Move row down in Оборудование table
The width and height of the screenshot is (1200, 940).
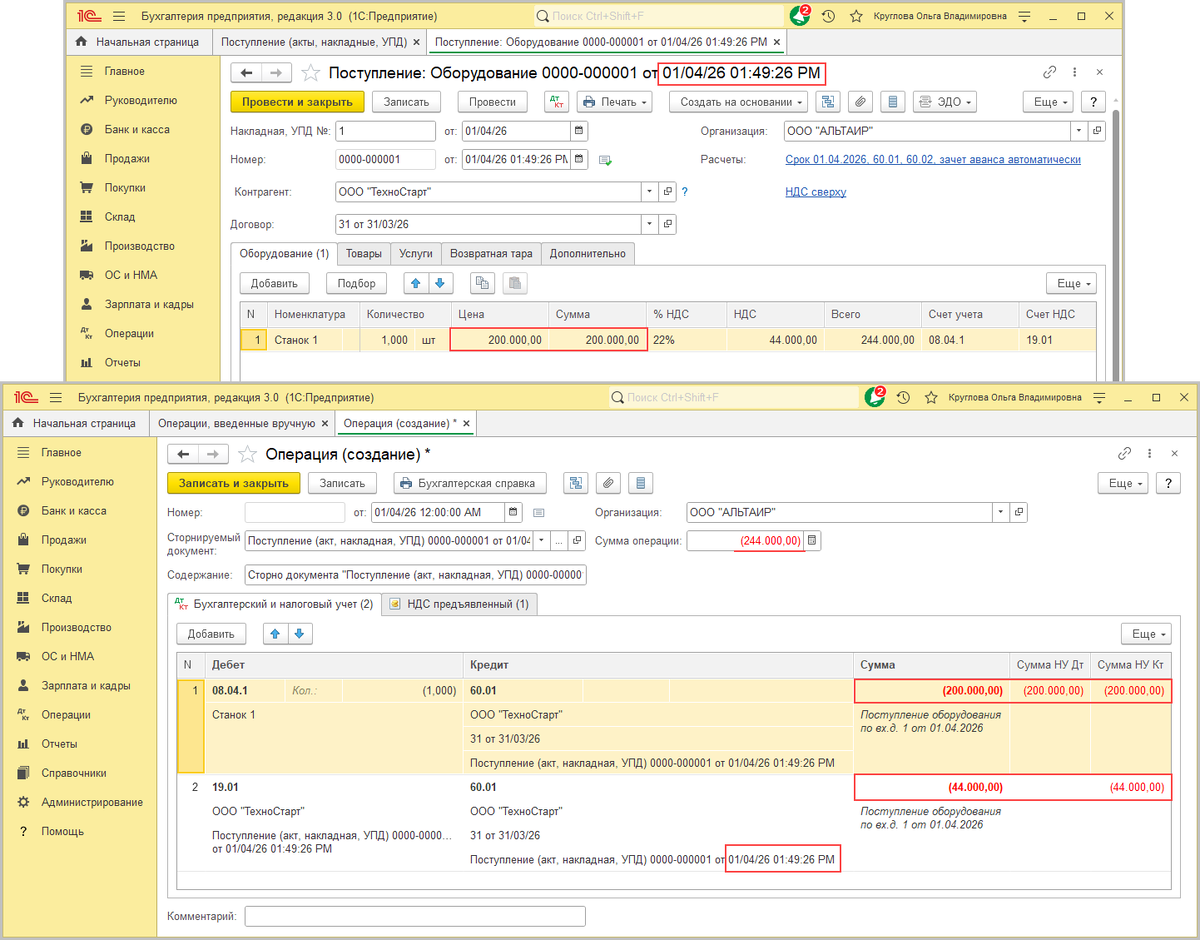click(x=443, y=283)
